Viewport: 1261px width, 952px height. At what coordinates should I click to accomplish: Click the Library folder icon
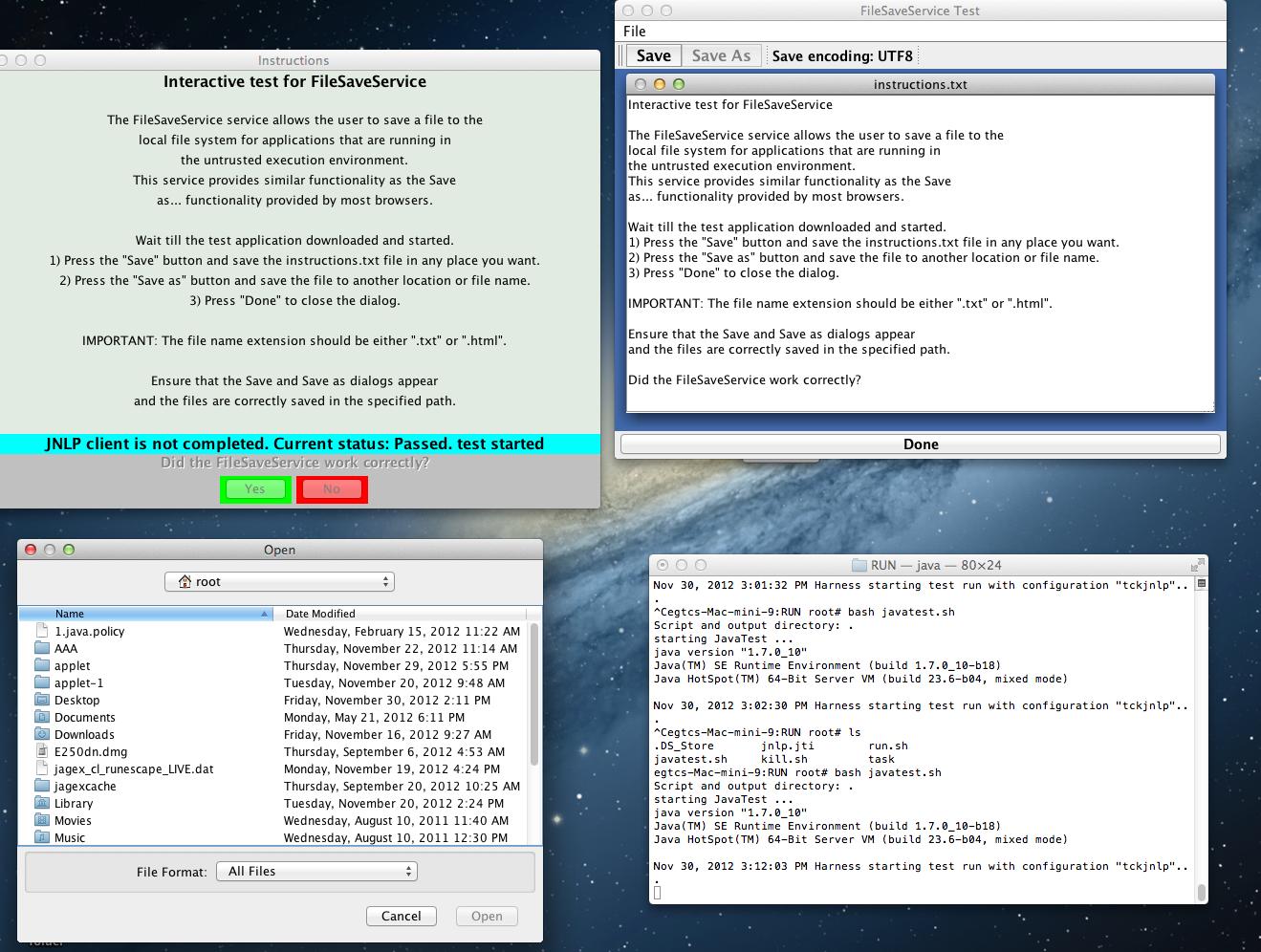(x=41, y=803)
